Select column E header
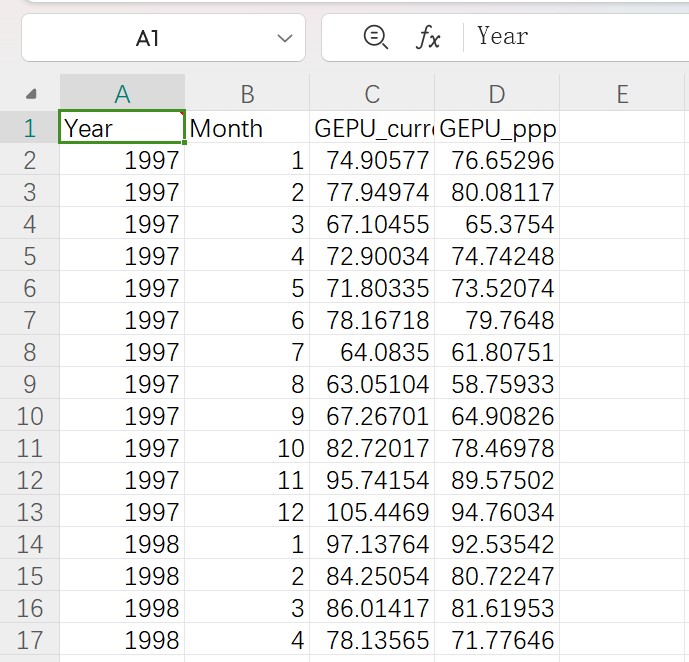Screen dimensions: 689x662 (x=622, y=94)
